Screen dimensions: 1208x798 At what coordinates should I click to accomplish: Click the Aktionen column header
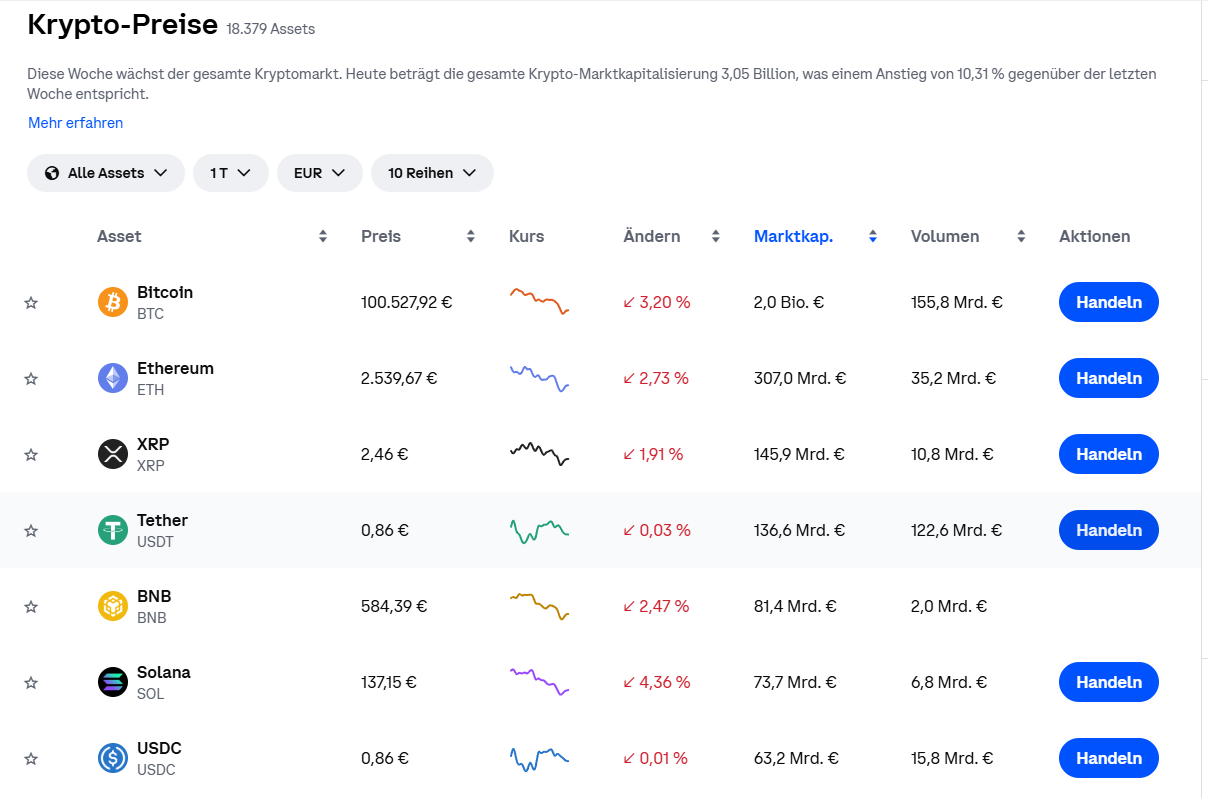coord(1095,237)
